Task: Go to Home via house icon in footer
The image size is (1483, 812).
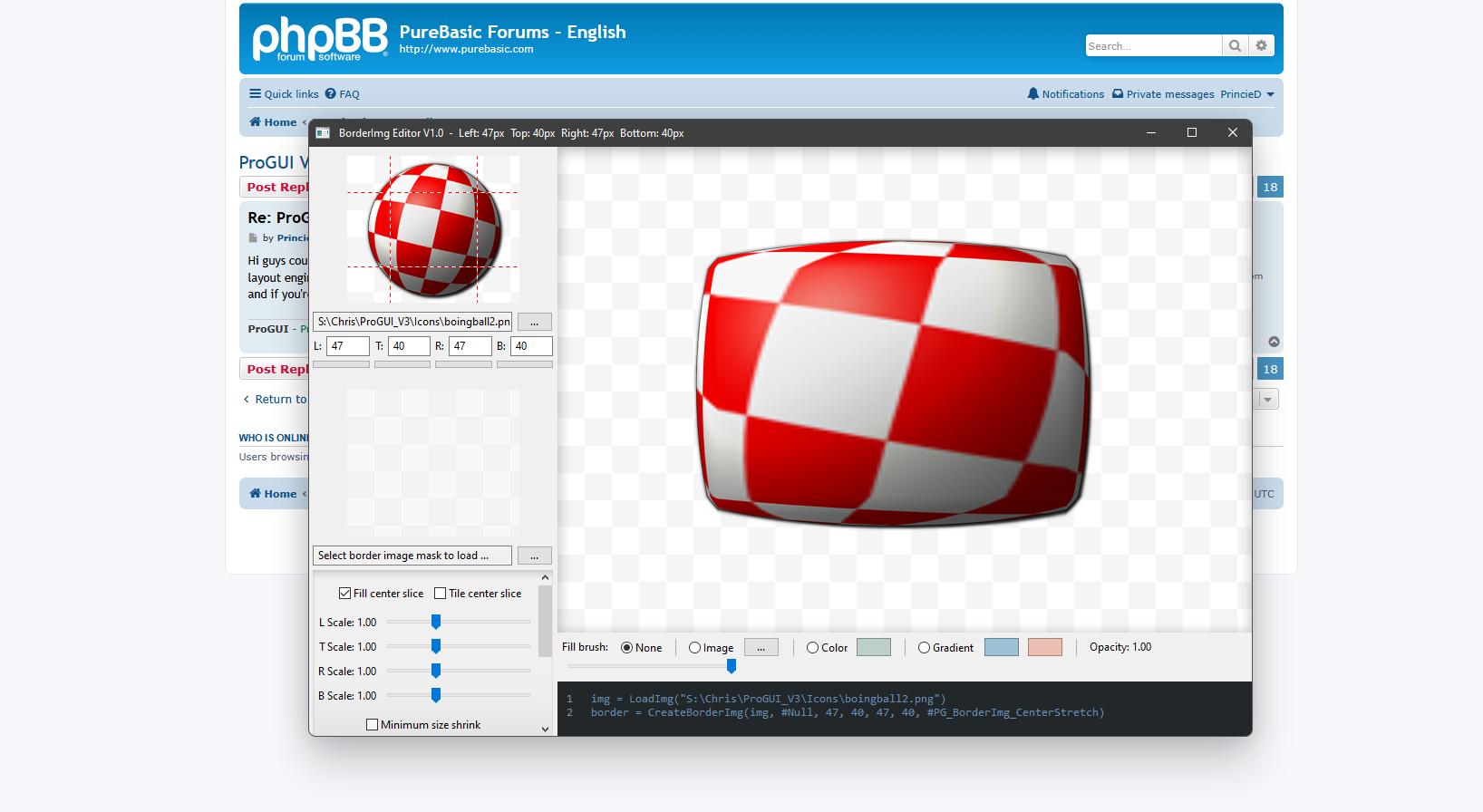Action: (256, 494)
